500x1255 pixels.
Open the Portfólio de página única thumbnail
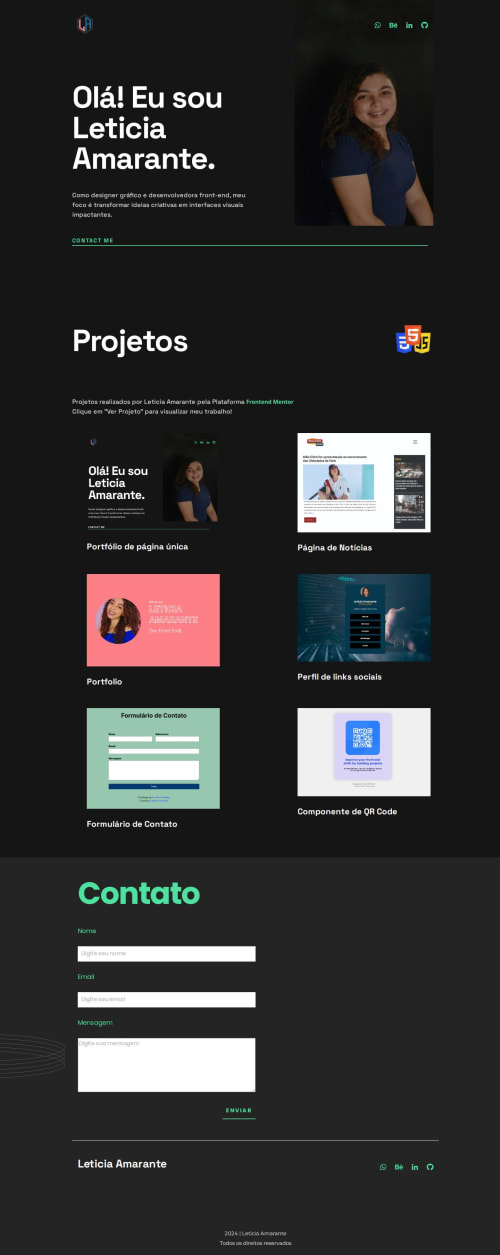point(153,482)
